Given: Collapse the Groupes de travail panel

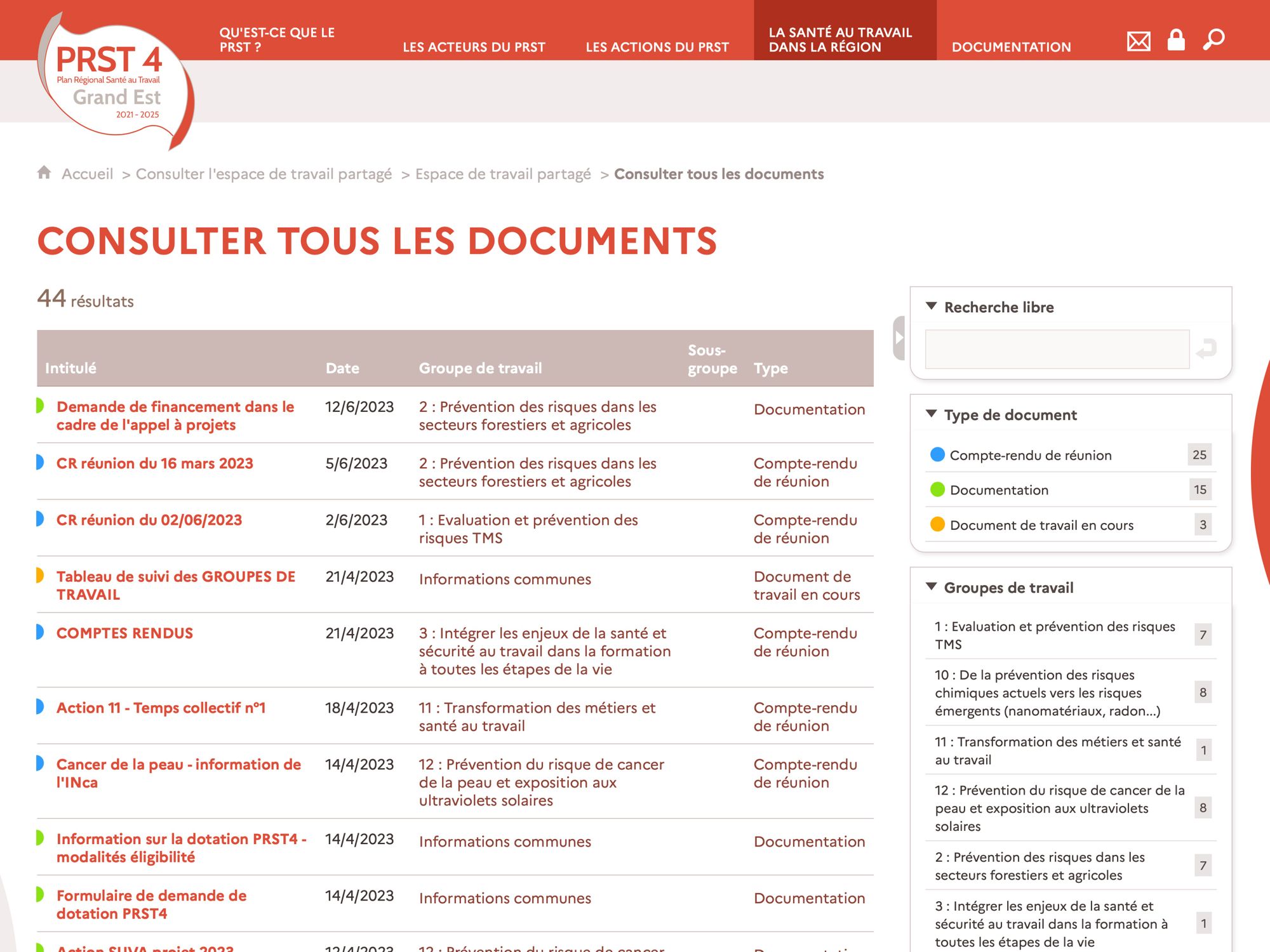Looking at the screenshot, I should (932, 587).
